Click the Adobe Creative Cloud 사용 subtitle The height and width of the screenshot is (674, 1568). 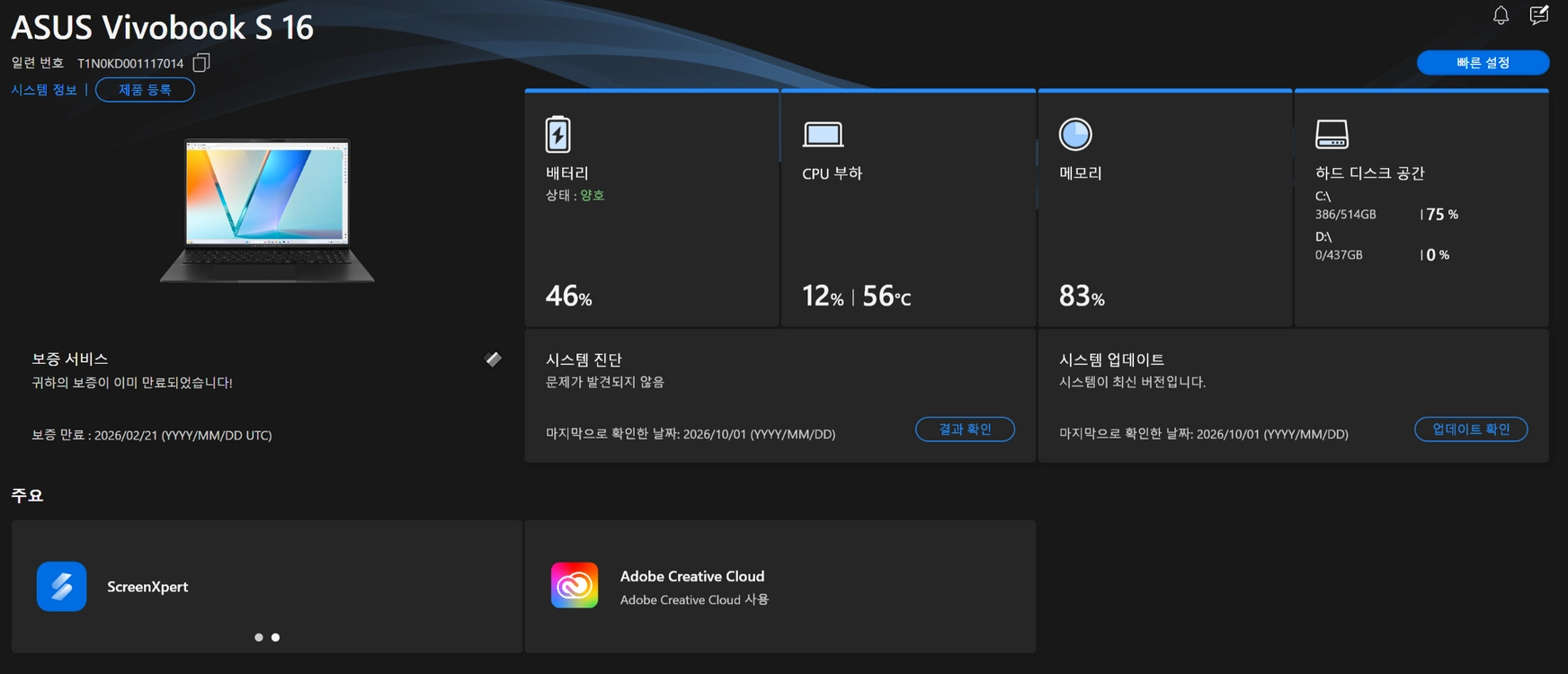click(694, 599)
